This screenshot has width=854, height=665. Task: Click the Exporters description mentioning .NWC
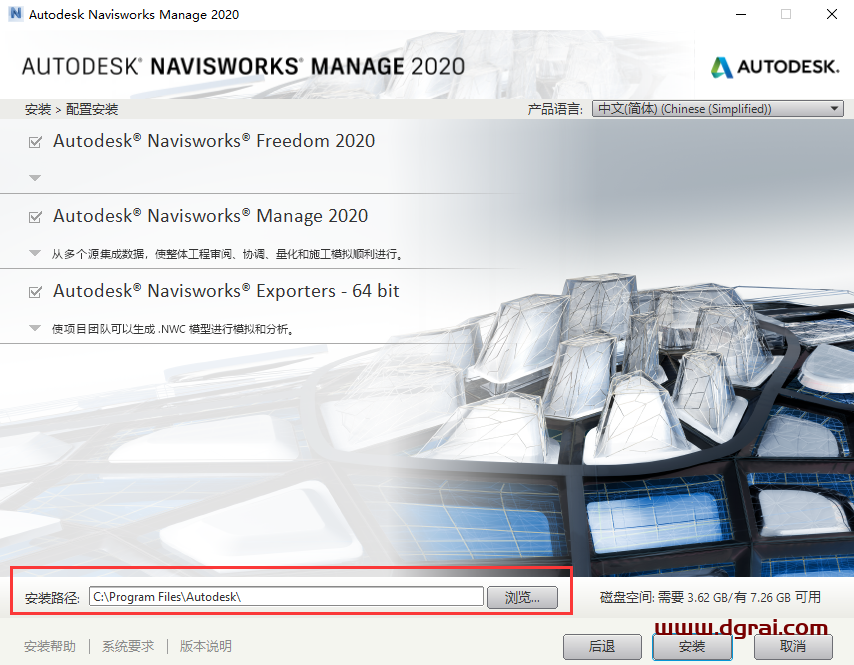173,329
